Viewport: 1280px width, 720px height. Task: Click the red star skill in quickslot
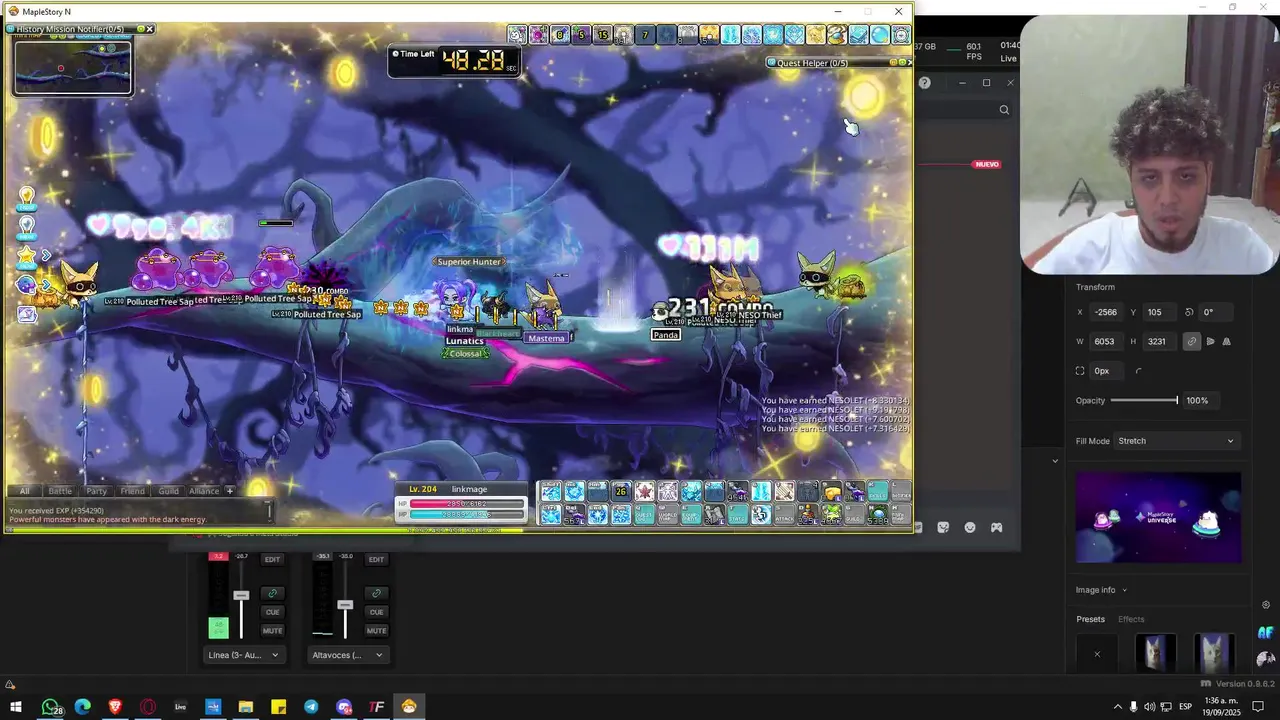click(x=645, y=491)
